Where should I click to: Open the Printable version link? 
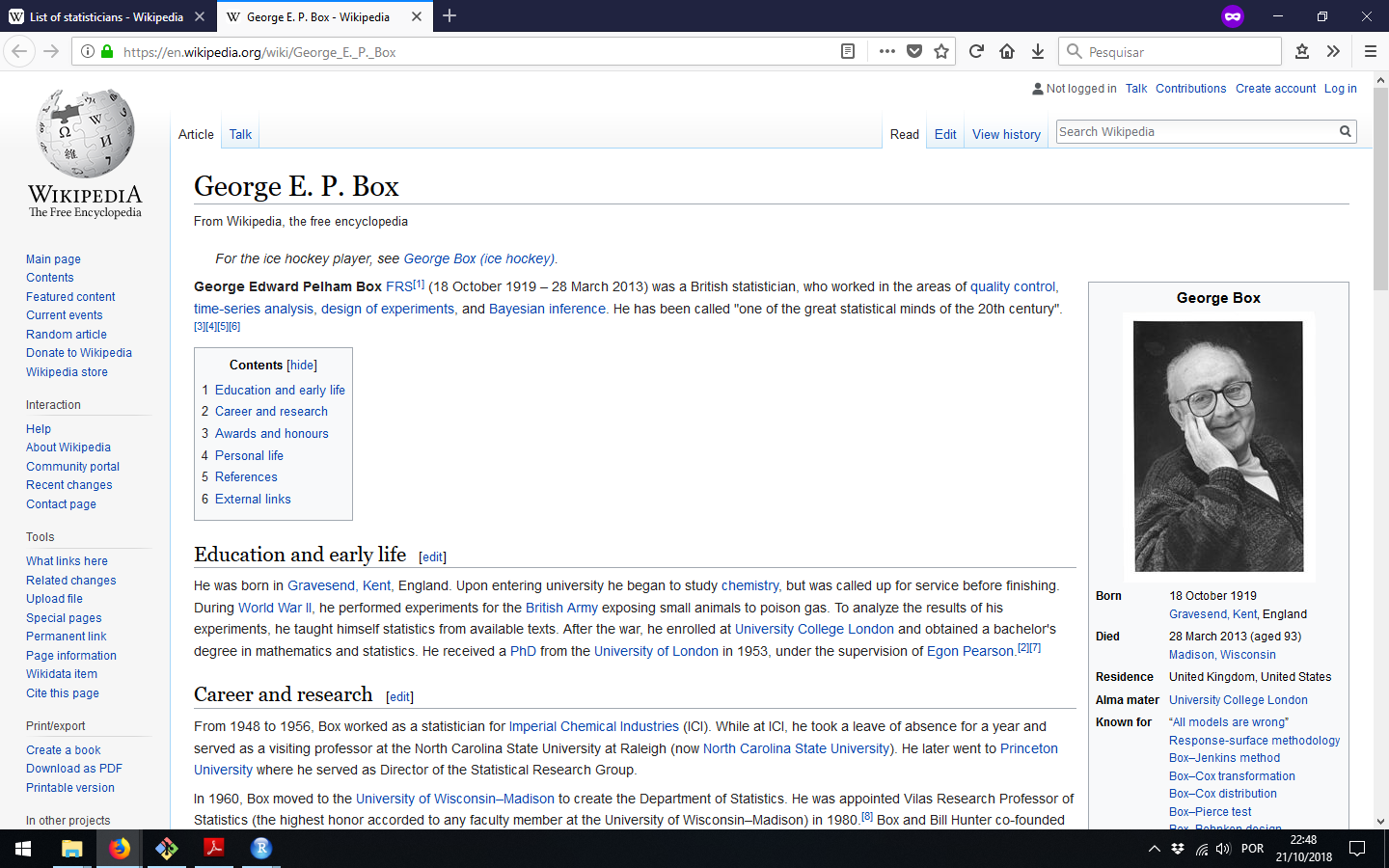[x=70, y=788]
